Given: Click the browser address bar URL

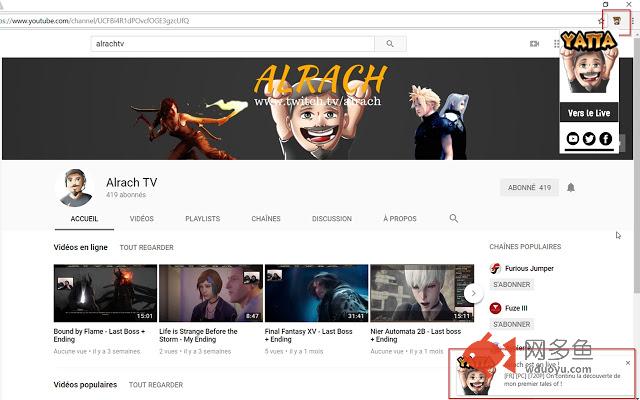Looking at the screenshot, I should 95,21.
